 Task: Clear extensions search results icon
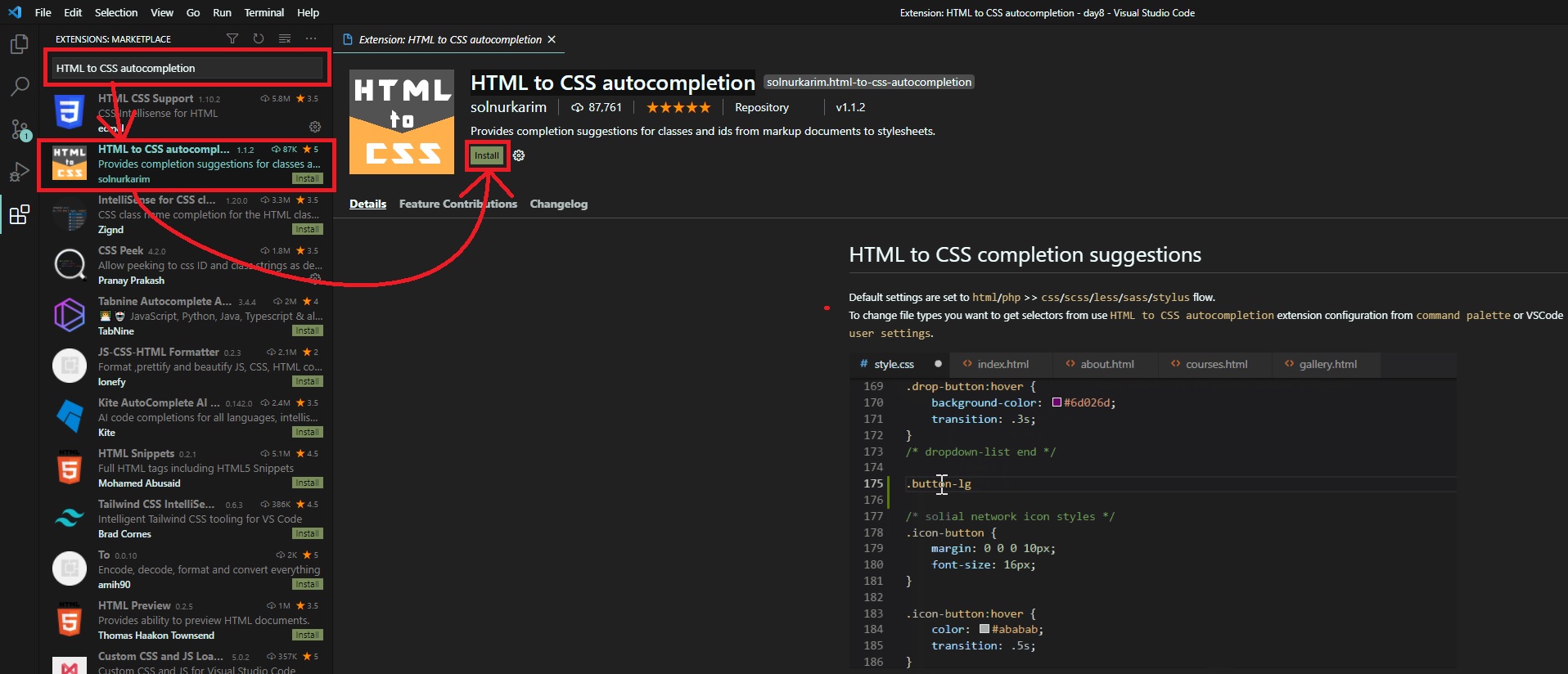point(285,38)
